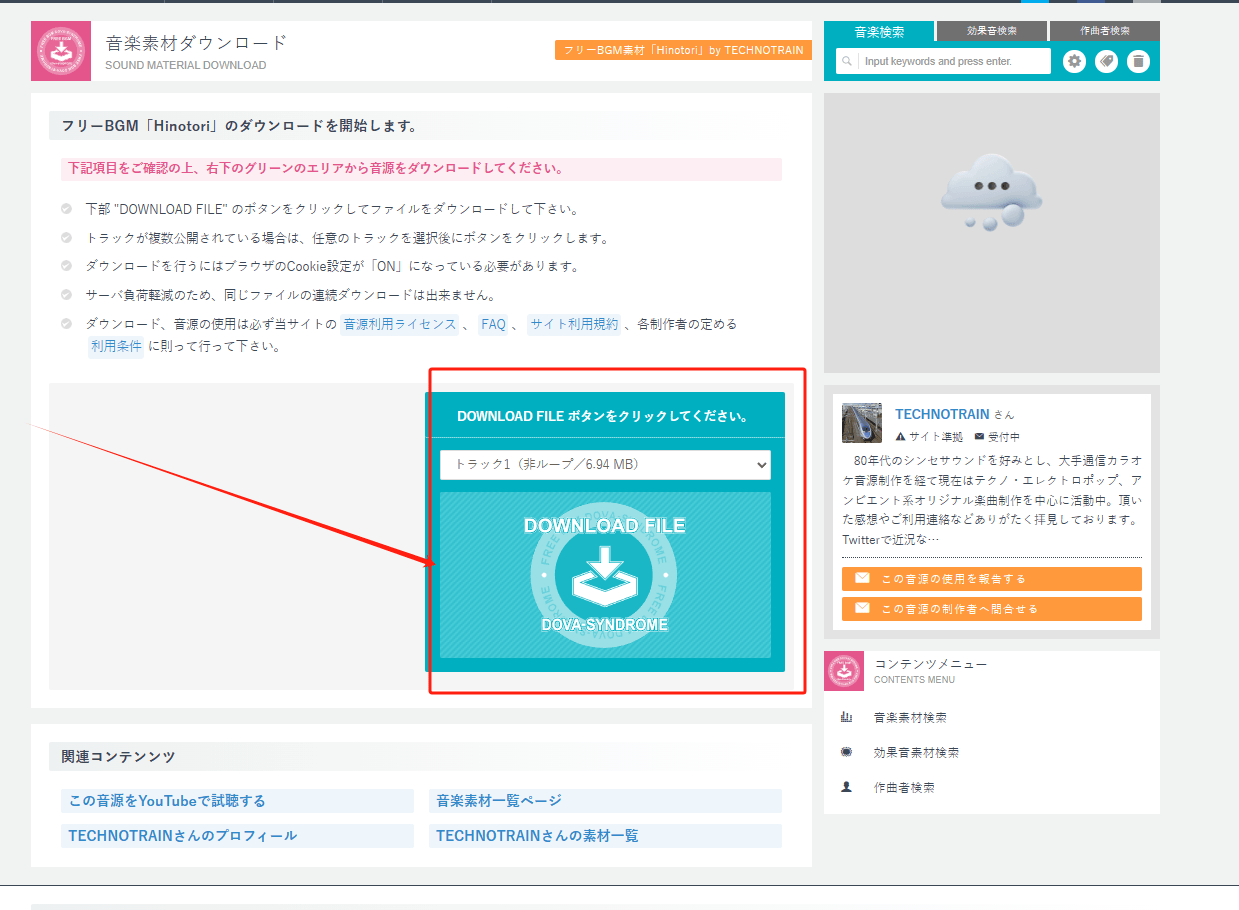This screenshot has width=1239, height=910.
Task: Click この音源の制作者へ問合せる orange button
Action: (991, 609)
